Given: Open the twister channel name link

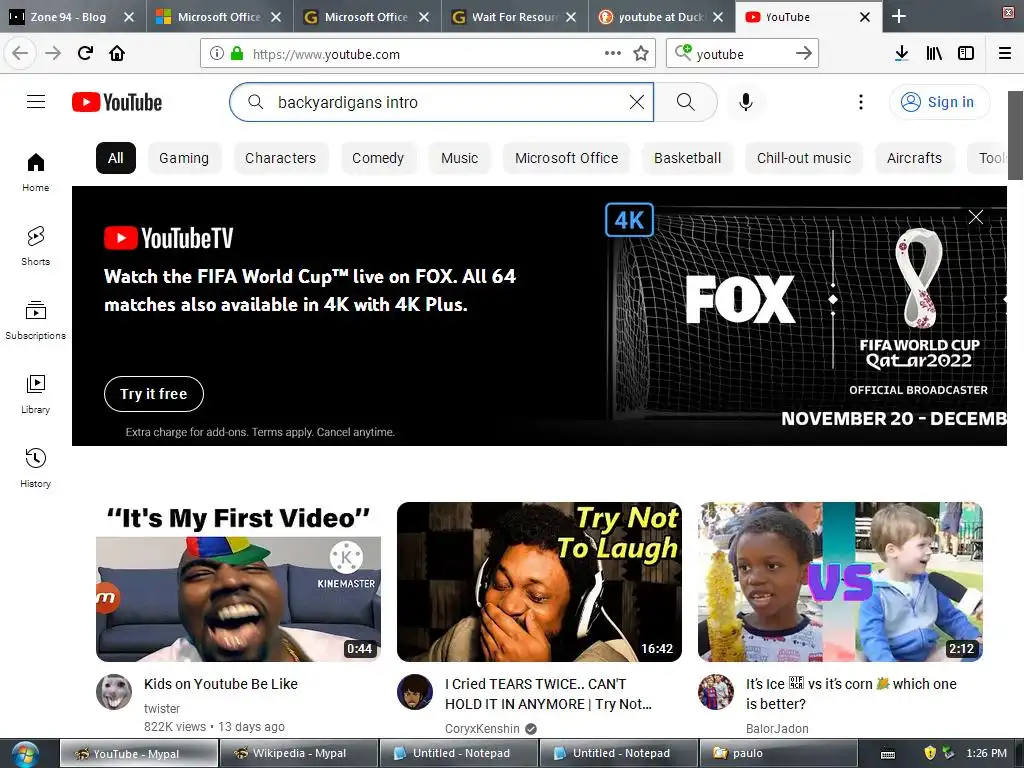Looking at the screenshot, I should tap(161, 709).
